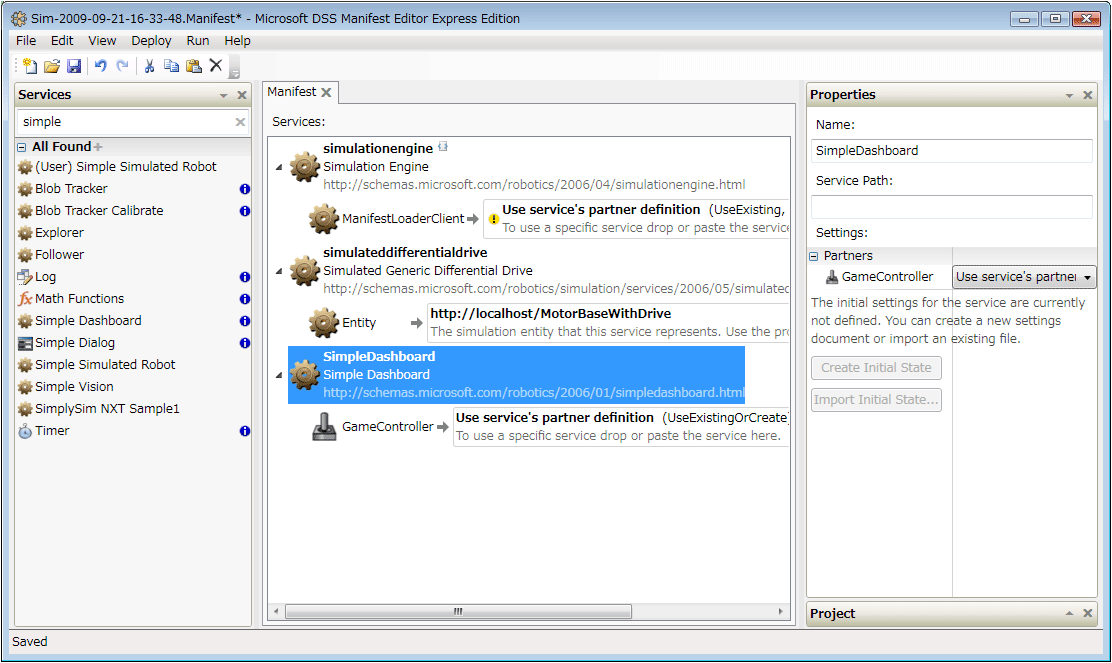
Task: Click the info icon next to Blob Tracker
Action: (x=245, y=189)
